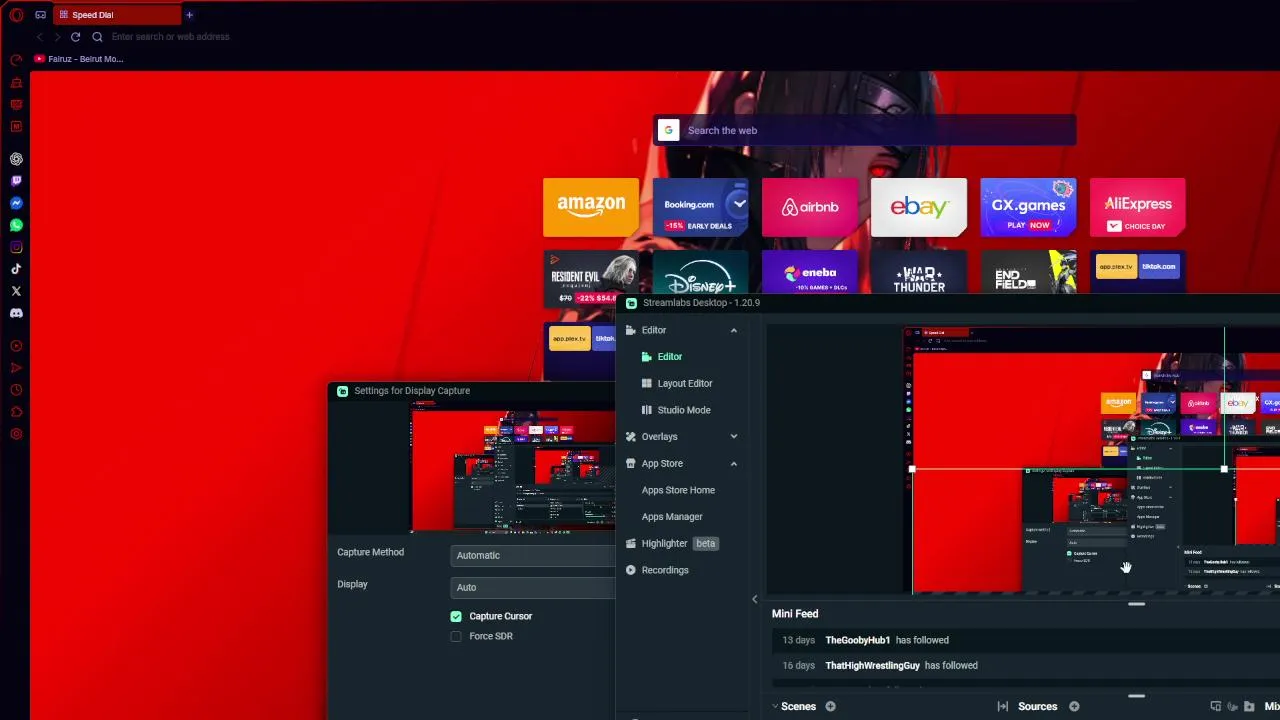Expand the Overlays section chevron

(734, 437)
